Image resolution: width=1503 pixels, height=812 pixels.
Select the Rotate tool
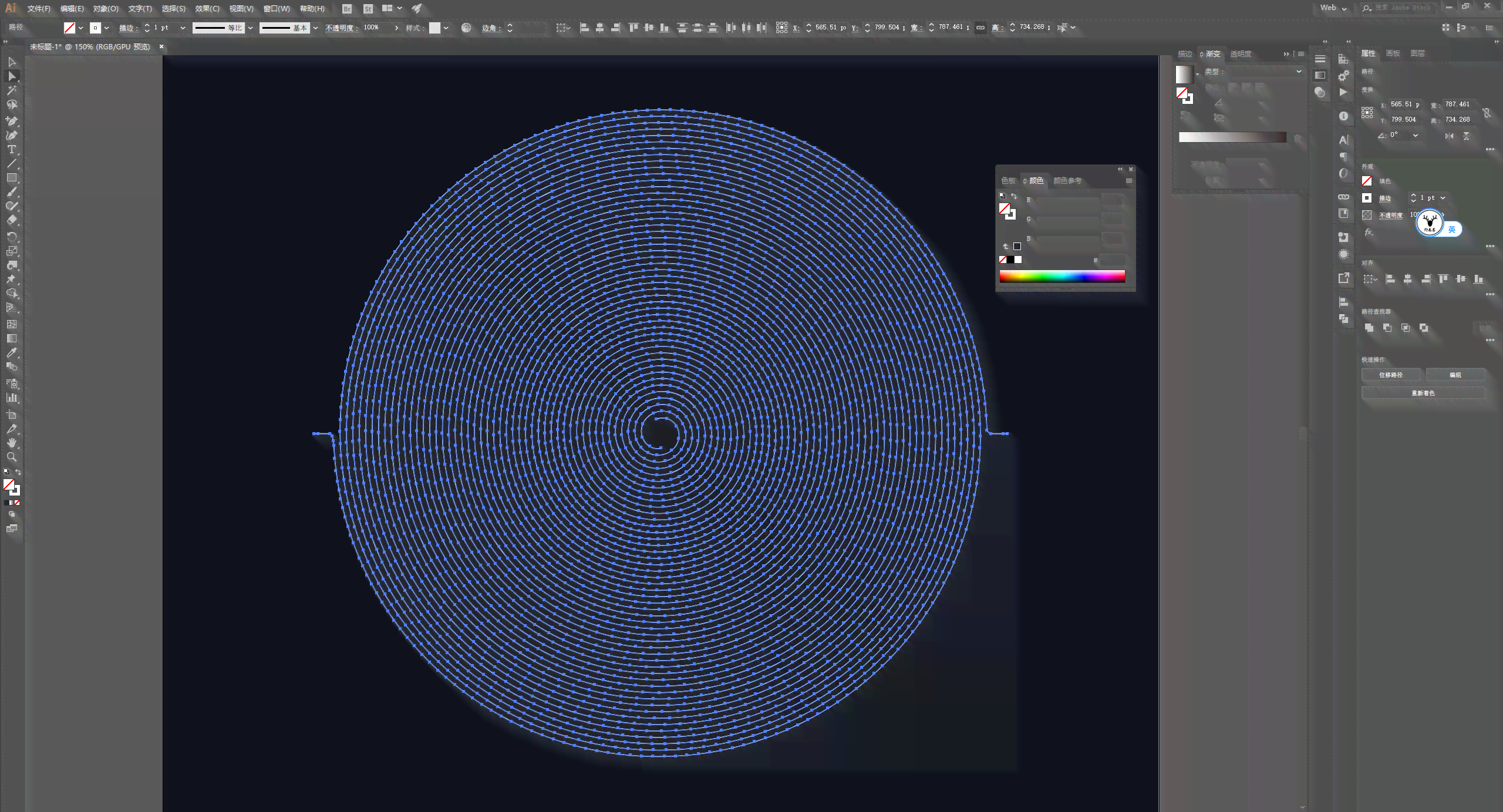[12, 237]
